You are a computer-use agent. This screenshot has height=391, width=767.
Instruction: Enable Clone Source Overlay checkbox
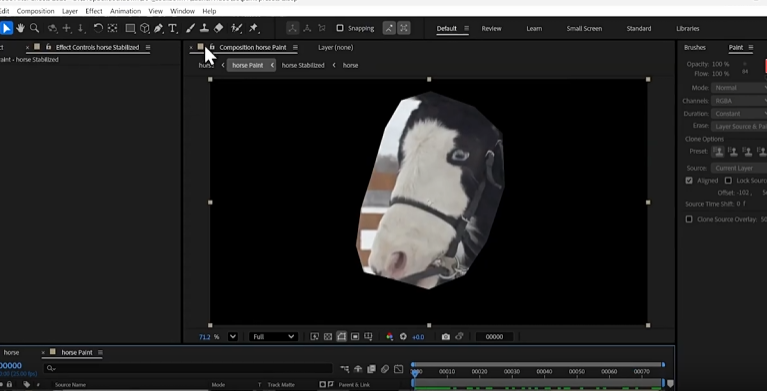coord(689,219)
